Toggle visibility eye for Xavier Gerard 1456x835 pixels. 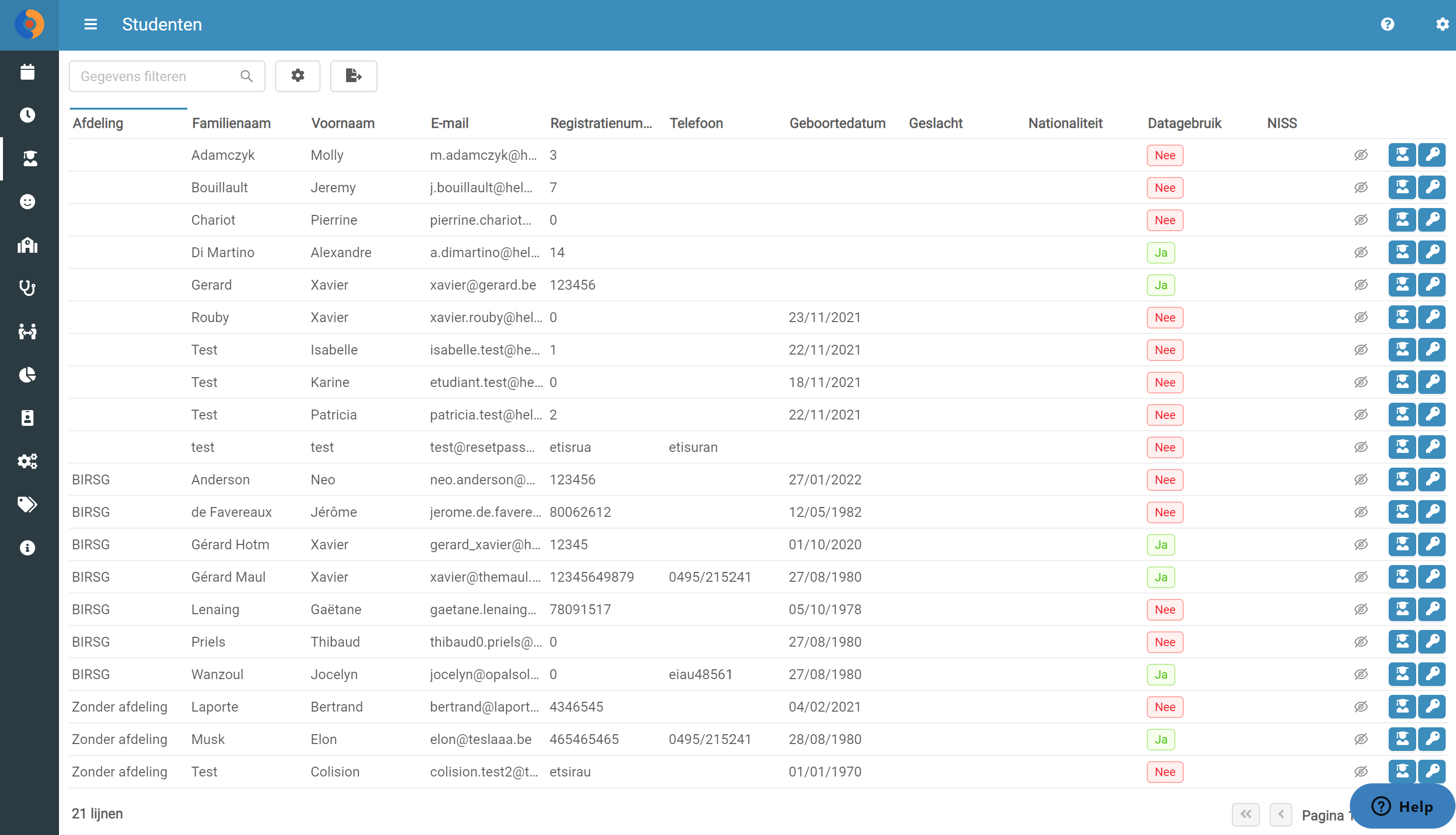1361,285
